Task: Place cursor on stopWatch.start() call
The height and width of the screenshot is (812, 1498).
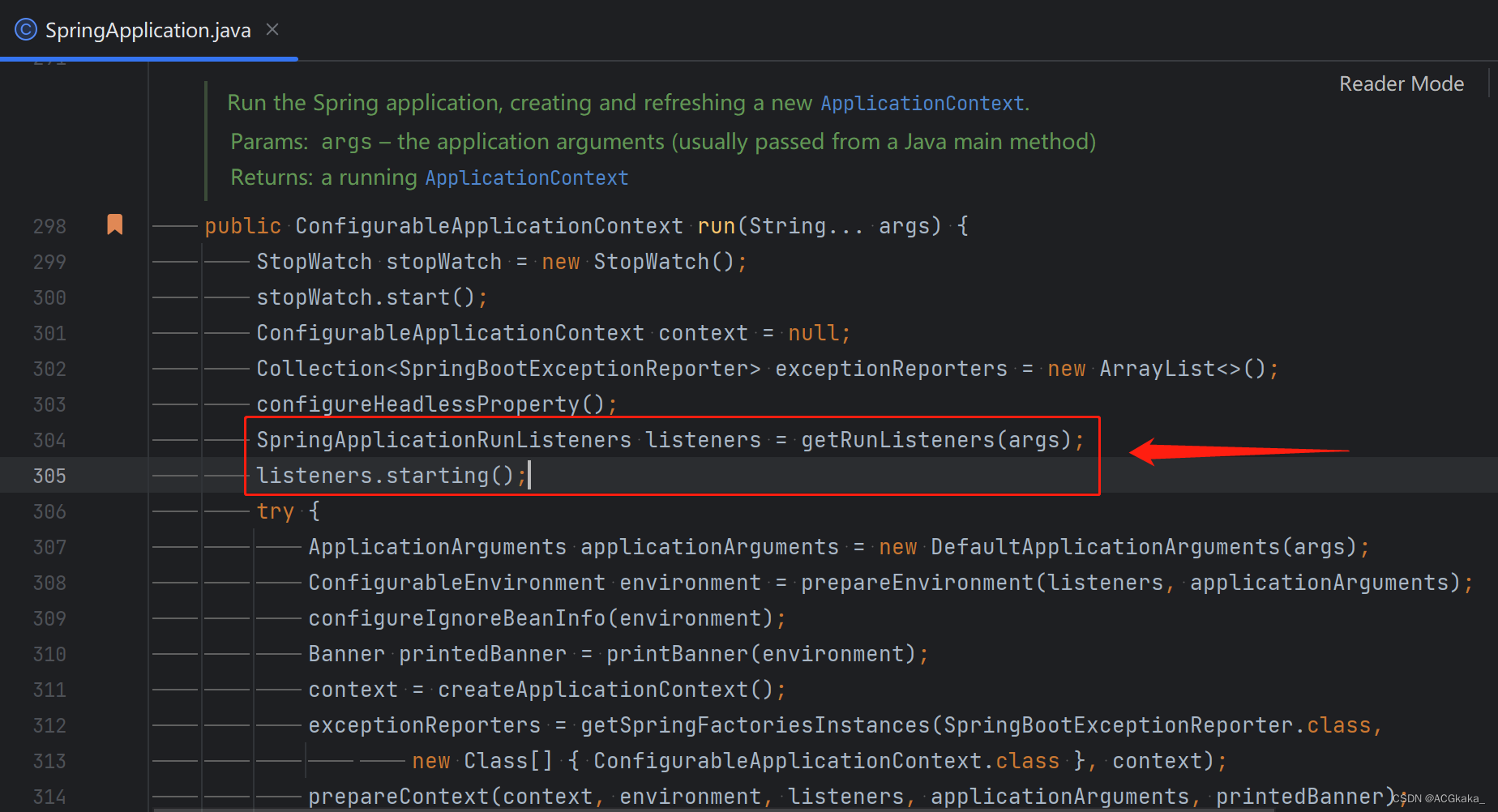Action: coord(366,297)
